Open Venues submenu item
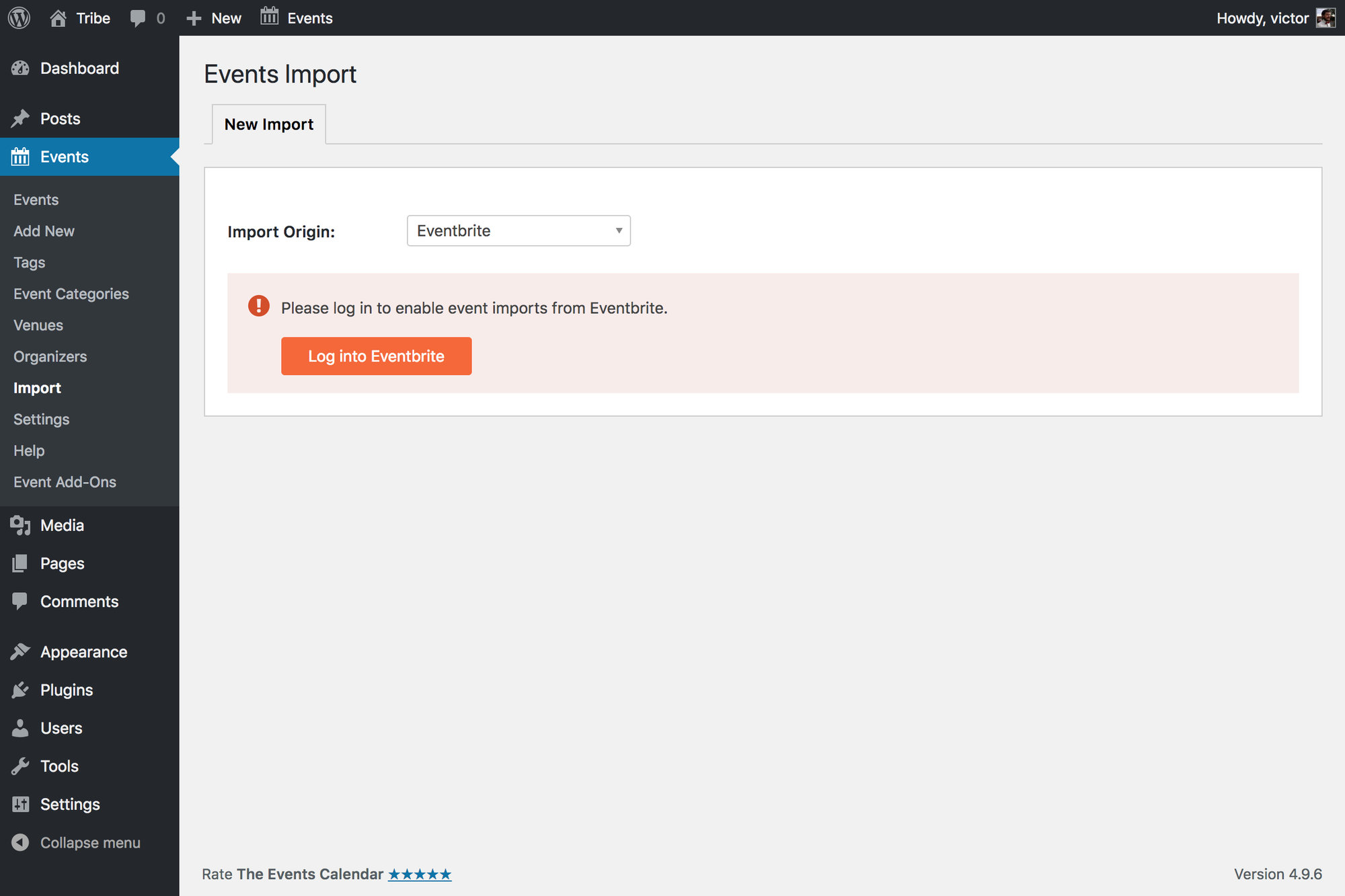 (x=38, y=325)
